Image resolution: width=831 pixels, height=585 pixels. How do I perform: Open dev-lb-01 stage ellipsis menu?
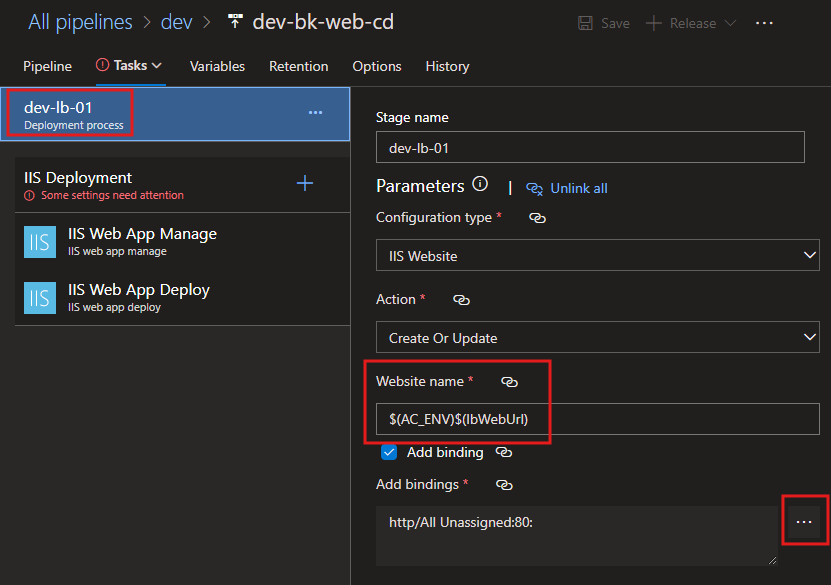pos(315,112)
